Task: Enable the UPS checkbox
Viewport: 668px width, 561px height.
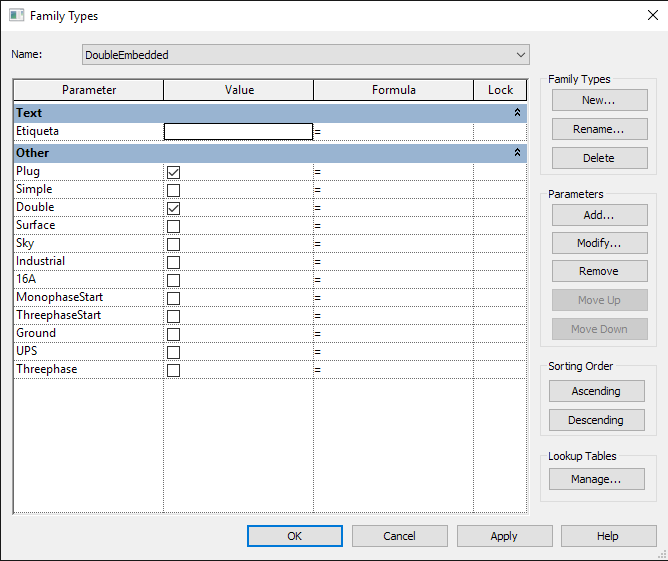Action: [x=173, y=352]
